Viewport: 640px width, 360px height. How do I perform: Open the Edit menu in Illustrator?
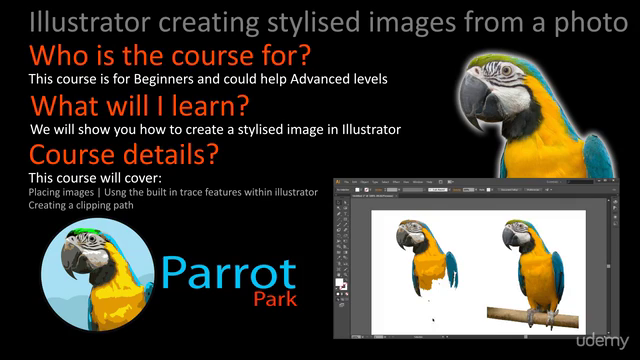coord(354,182)
